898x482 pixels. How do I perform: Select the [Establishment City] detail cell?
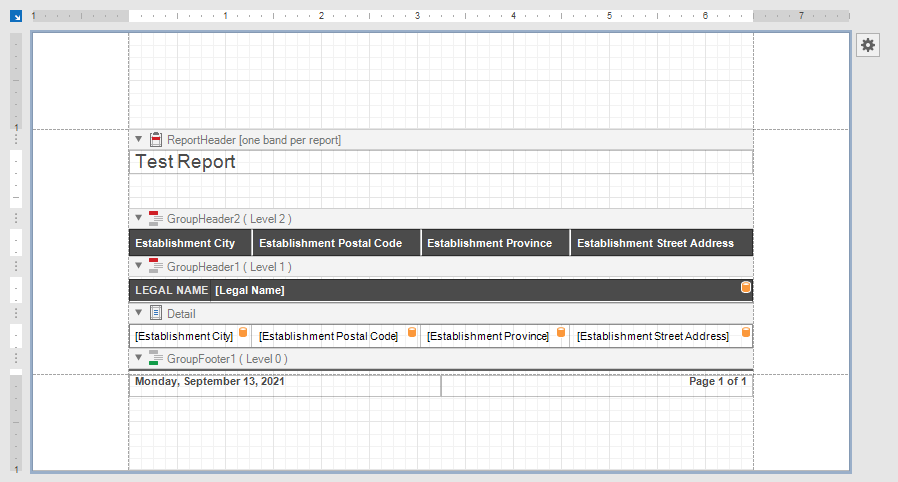191,336
